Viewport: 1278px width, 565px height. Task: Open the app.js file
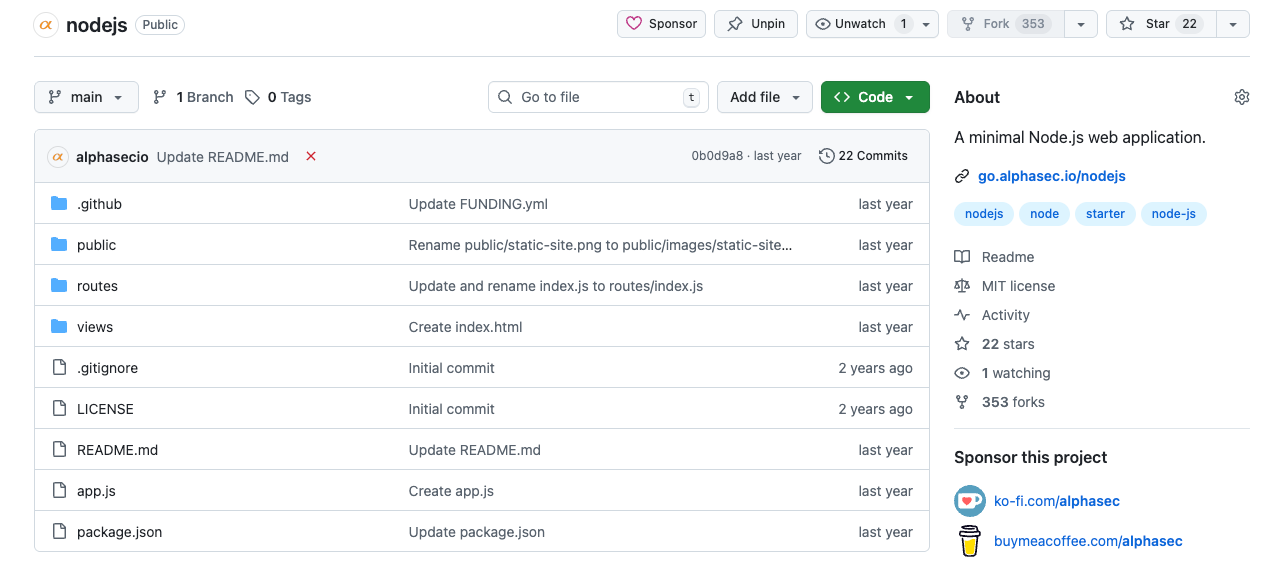coord(96,491)
